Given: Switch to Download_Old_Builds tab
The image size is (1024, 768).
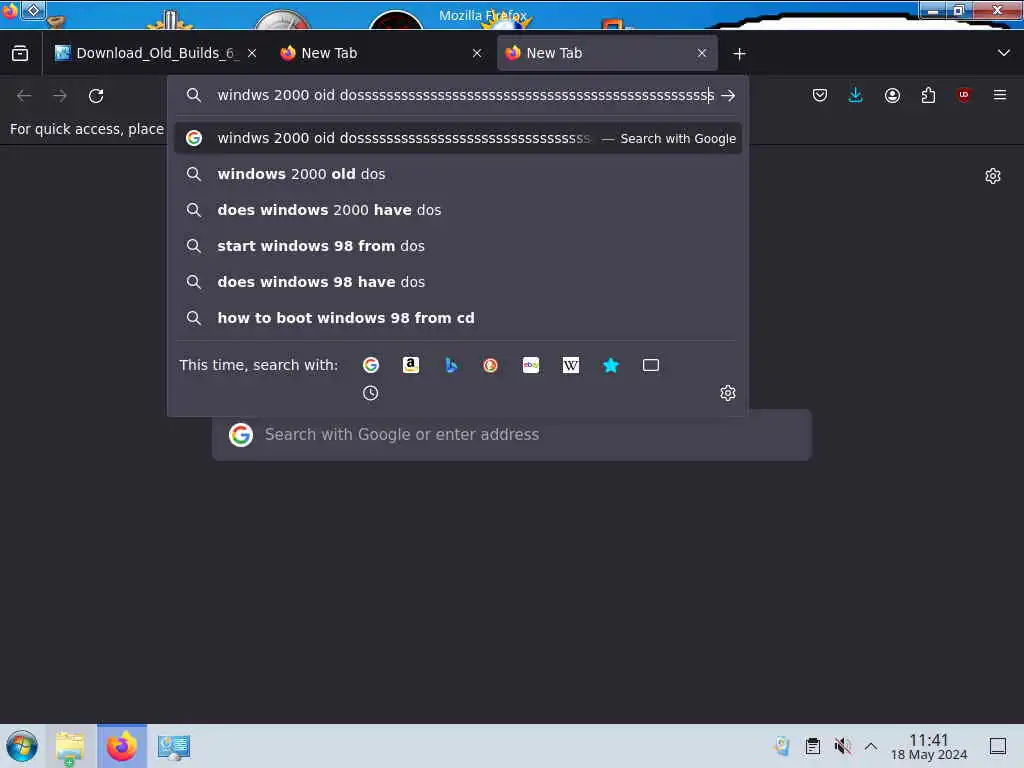Looking at the screenshot, I should pos(155,53).
